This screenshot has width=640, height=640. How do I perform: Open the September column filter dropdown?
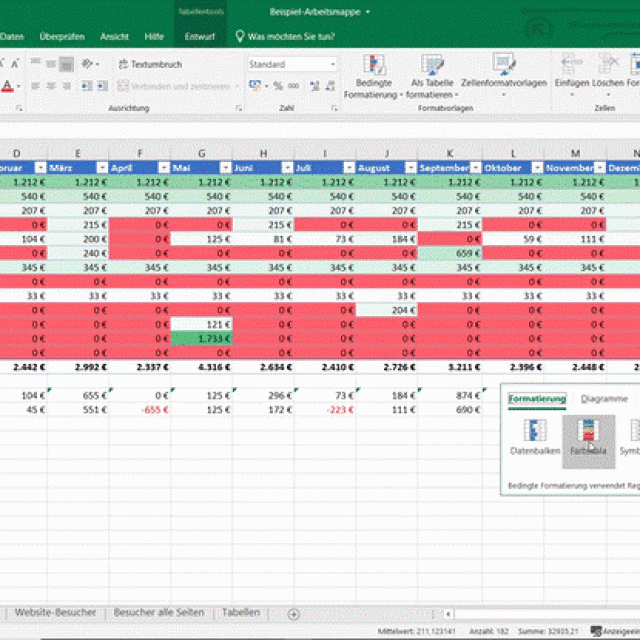click(x=476, y=168)
